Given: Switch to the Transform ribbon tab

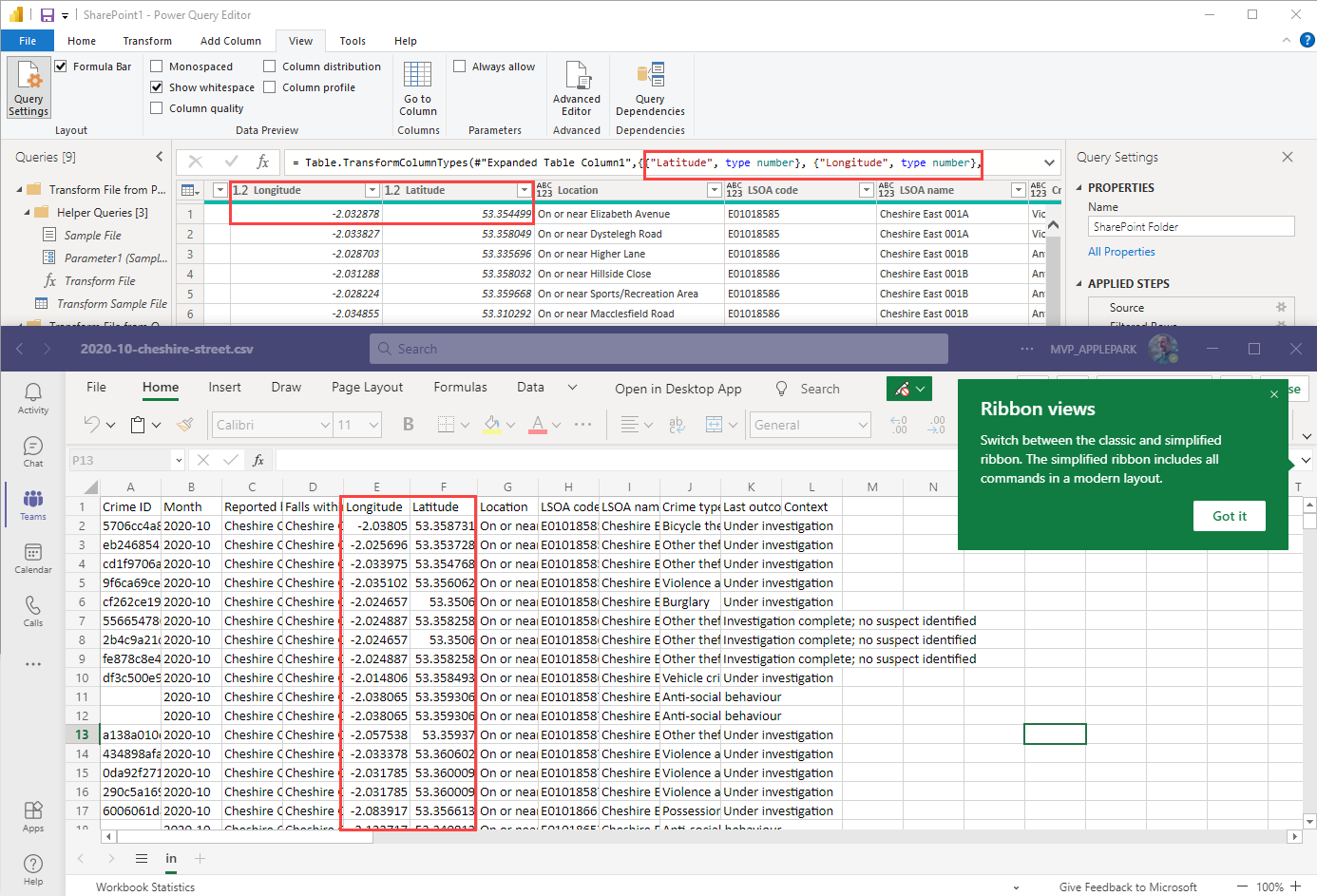Looking at the screenshot, I should pyautogui.click(x=147, y=41).
